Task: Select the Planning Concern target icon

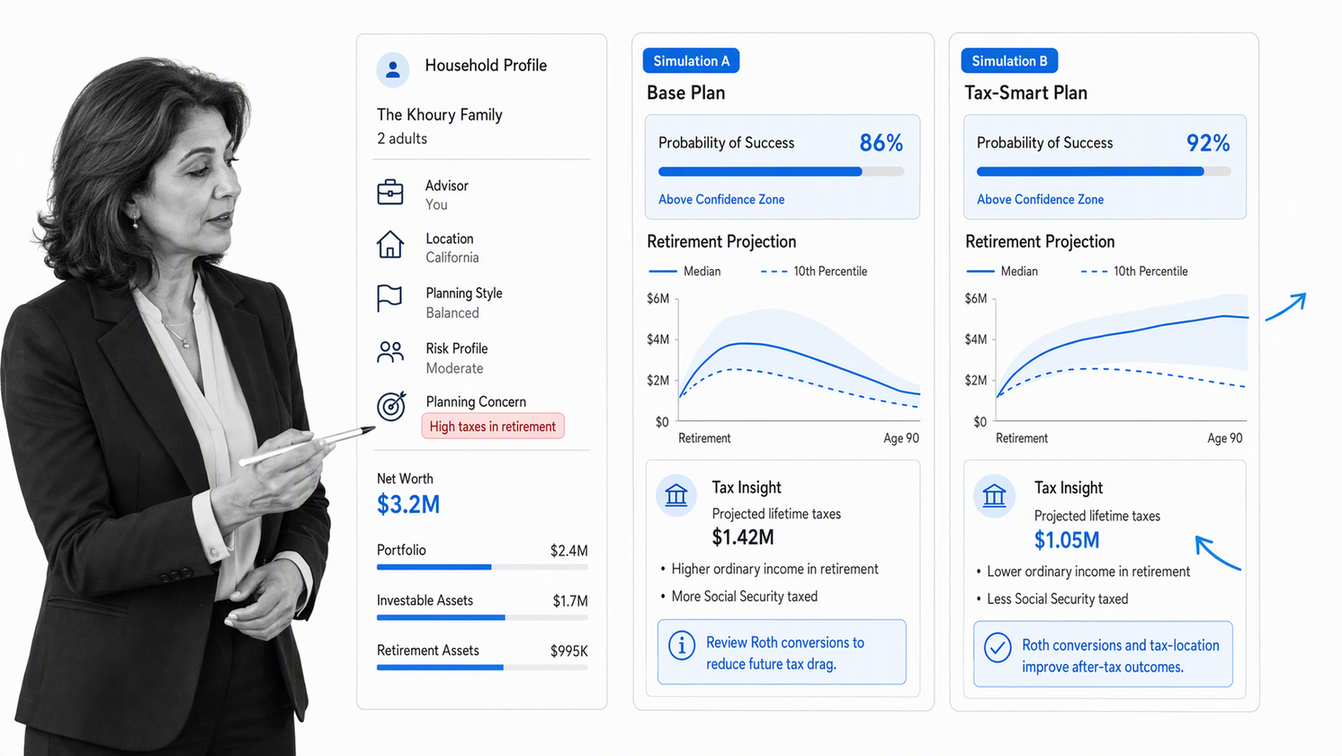Action: [x=391, y=406]
